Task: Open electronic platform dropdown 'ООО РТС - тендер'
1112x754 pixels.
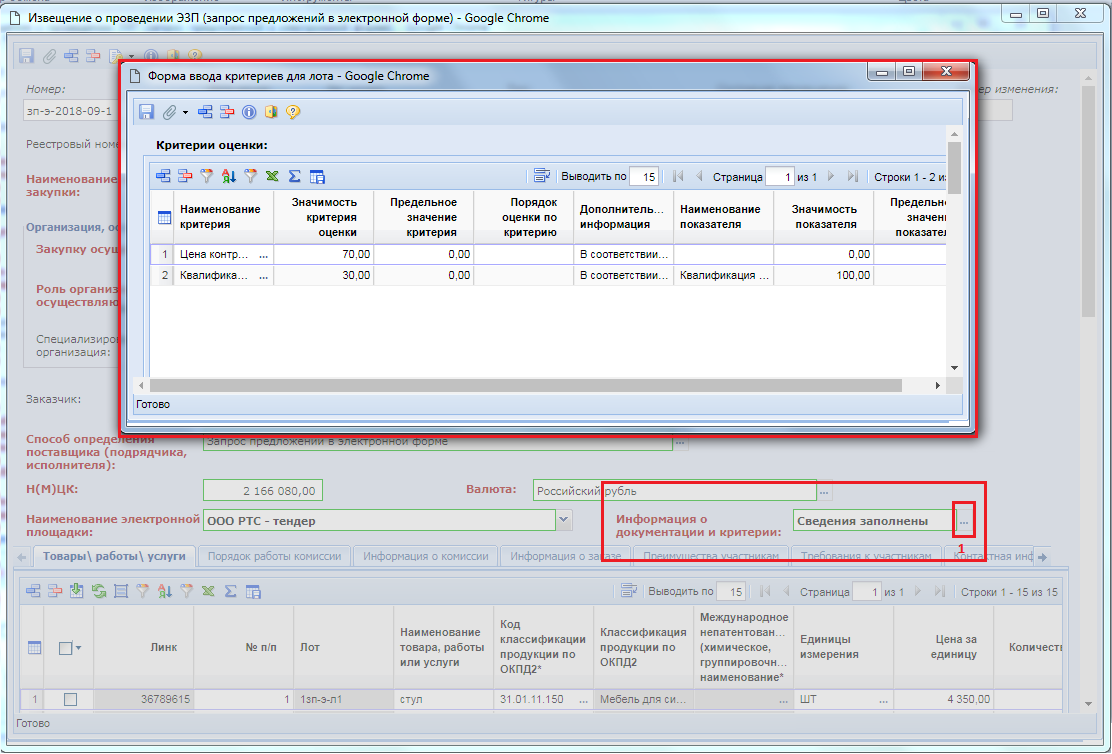Action: [x=563, y=521]
